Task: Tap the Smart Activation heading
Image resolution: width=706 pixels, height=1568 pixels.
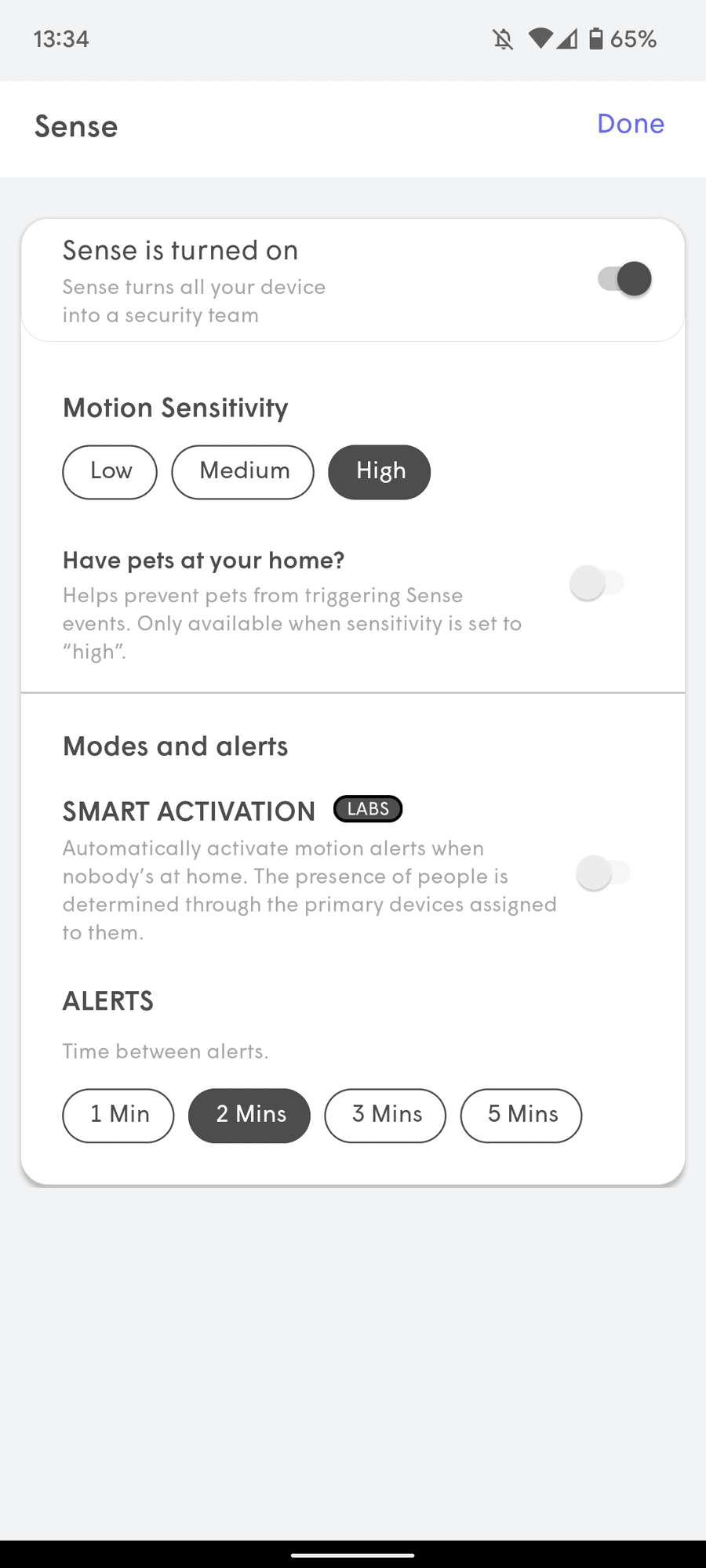Action: [x=189, y=811]
